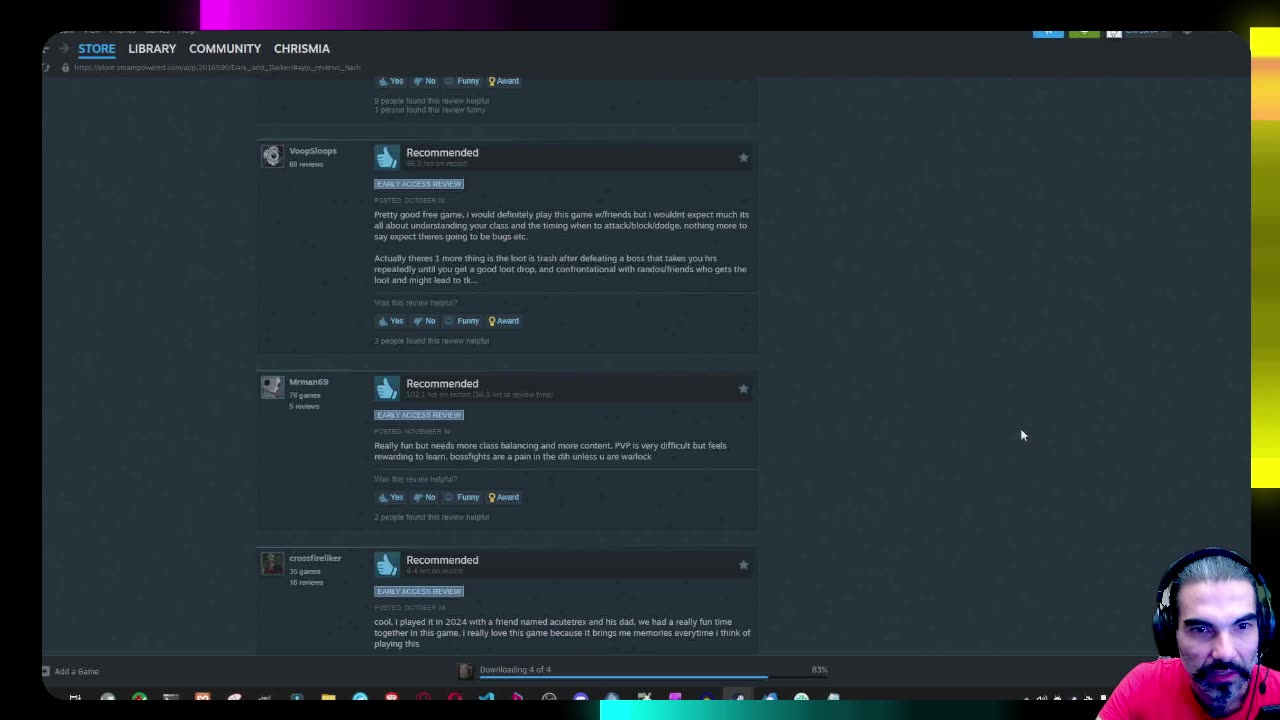Screen dimensions: 1280x720
Task: Open Recommended heading of Mrman69's review
Action: pos(442,384)
